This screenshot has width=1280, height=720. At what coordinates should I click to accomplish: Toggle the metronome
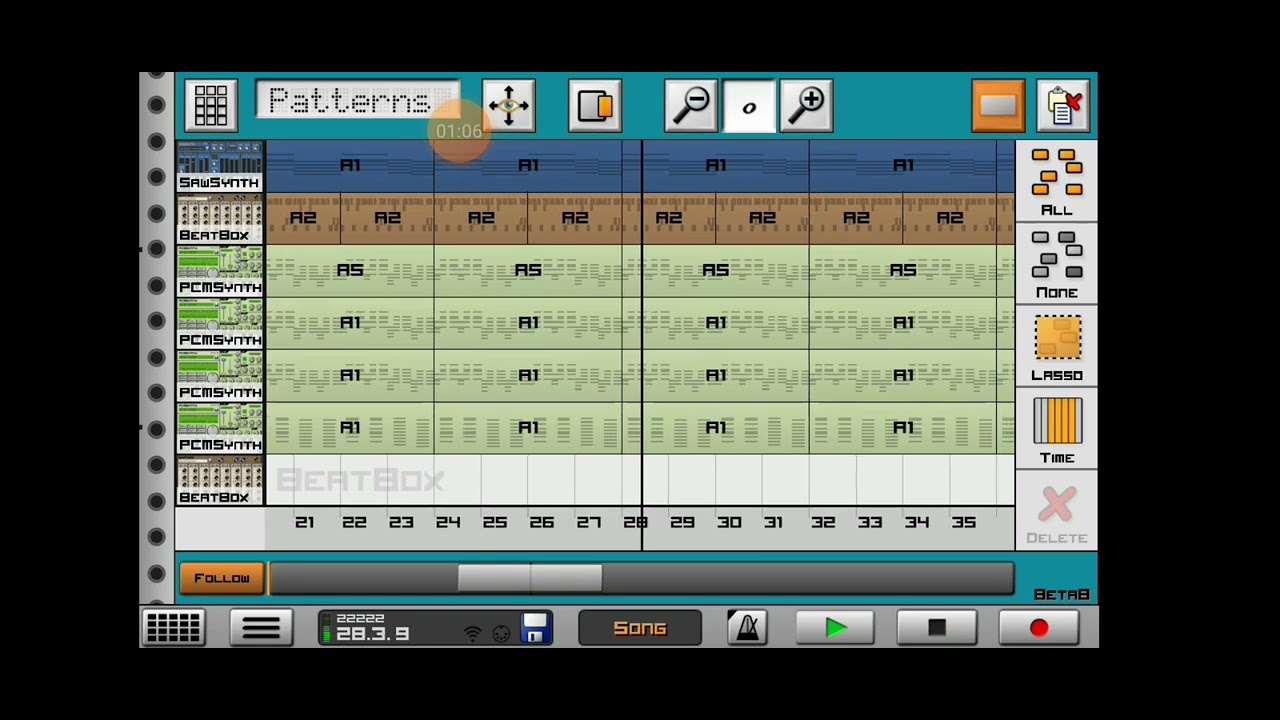point(747,628)
